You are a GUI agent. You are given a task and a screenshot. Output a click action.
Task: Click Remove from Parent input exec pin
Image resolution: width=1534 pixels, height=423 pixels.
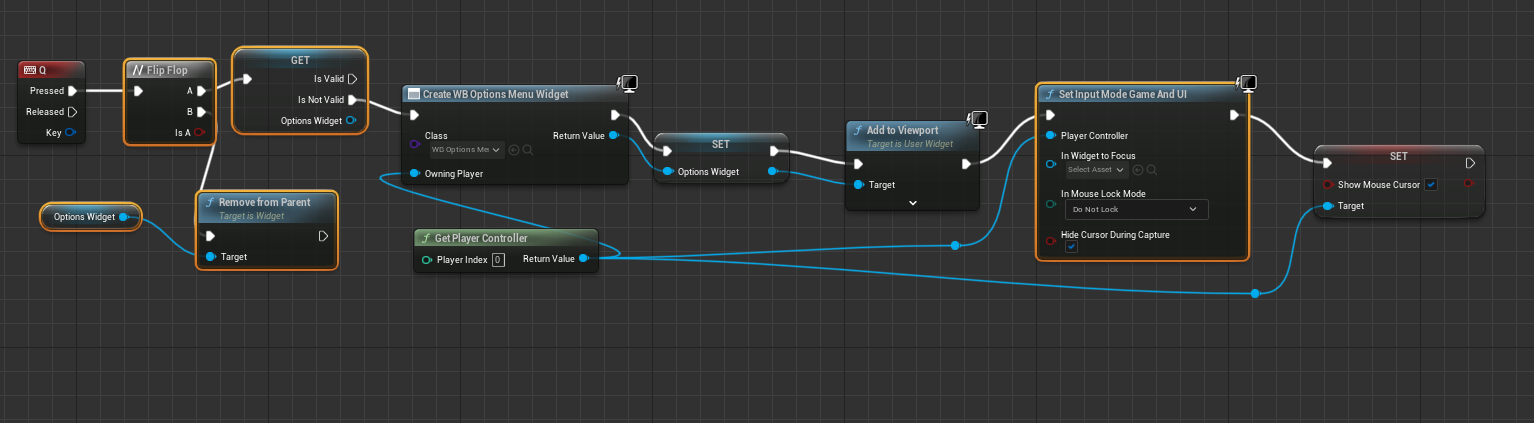coord(210,236)
